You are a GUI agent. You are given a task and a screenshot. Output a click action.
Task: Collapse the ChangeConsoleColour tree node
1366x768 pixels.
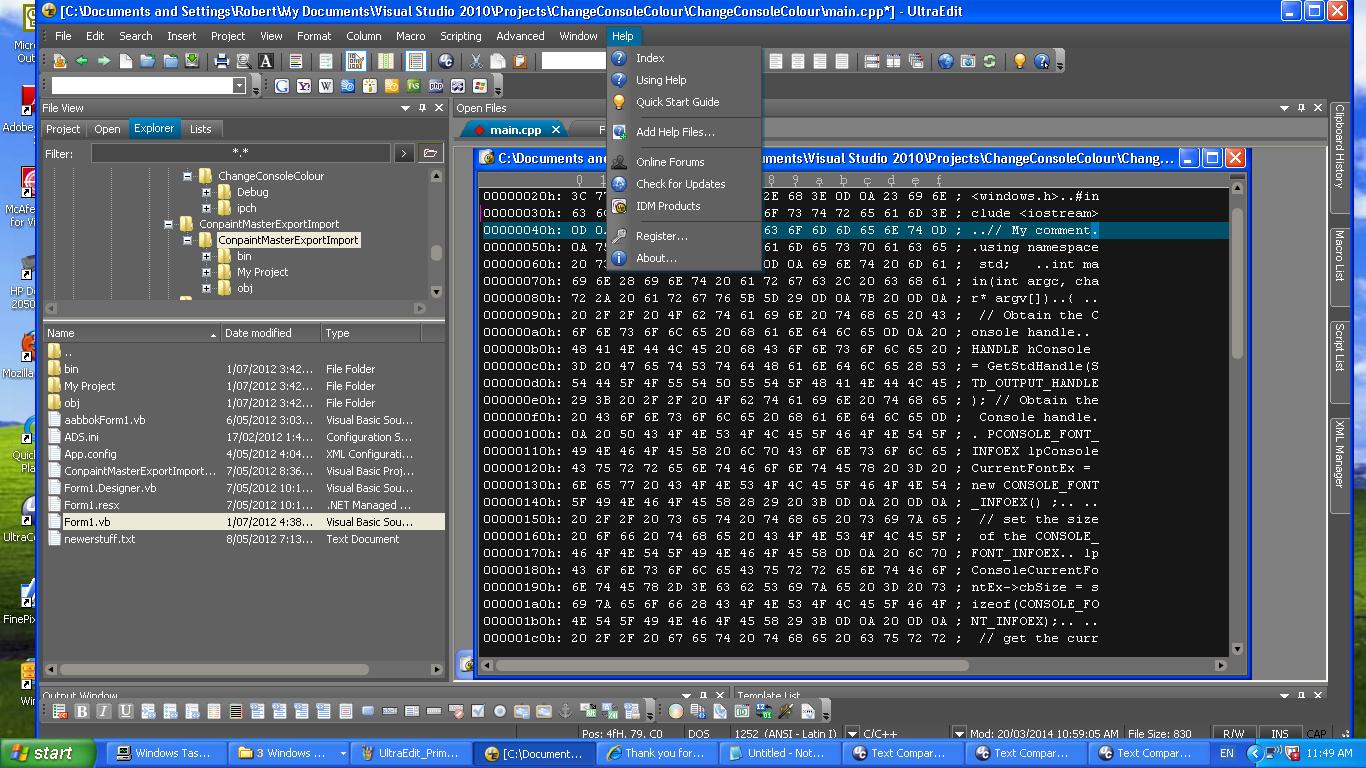point(187,176)
